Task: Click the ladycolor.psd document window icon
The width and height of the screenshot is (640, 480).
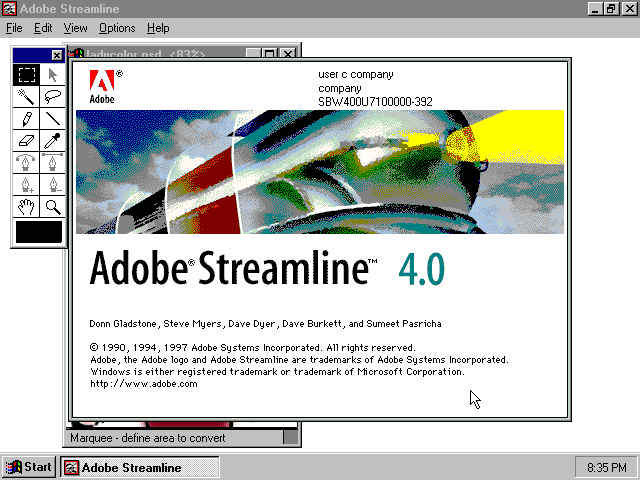Action: click(x=76, y=53)
